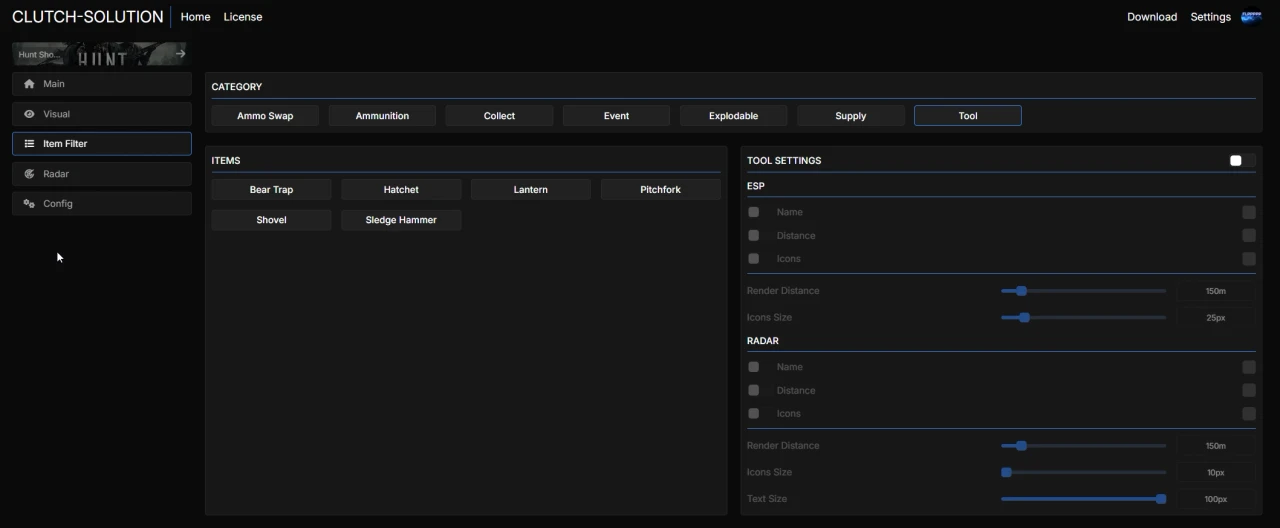Choose the Sledge Hammer item
1280x528 pixels.
pos(401,220)
